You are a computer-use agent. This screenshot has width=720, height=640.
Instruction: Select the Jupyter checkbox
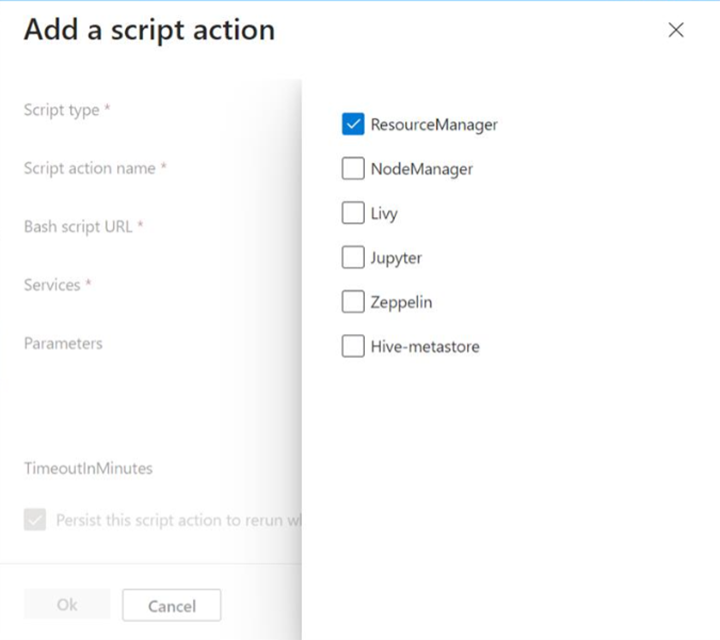(x=353, y=258)
